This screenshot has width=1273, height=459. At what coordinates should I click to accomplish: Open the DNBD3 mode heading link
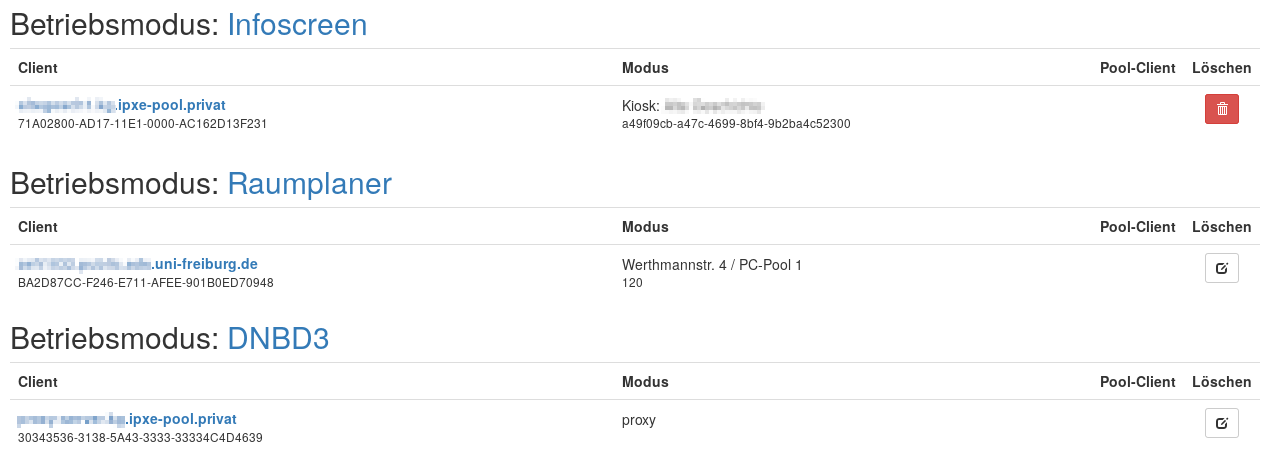click(x=278, y=339)
